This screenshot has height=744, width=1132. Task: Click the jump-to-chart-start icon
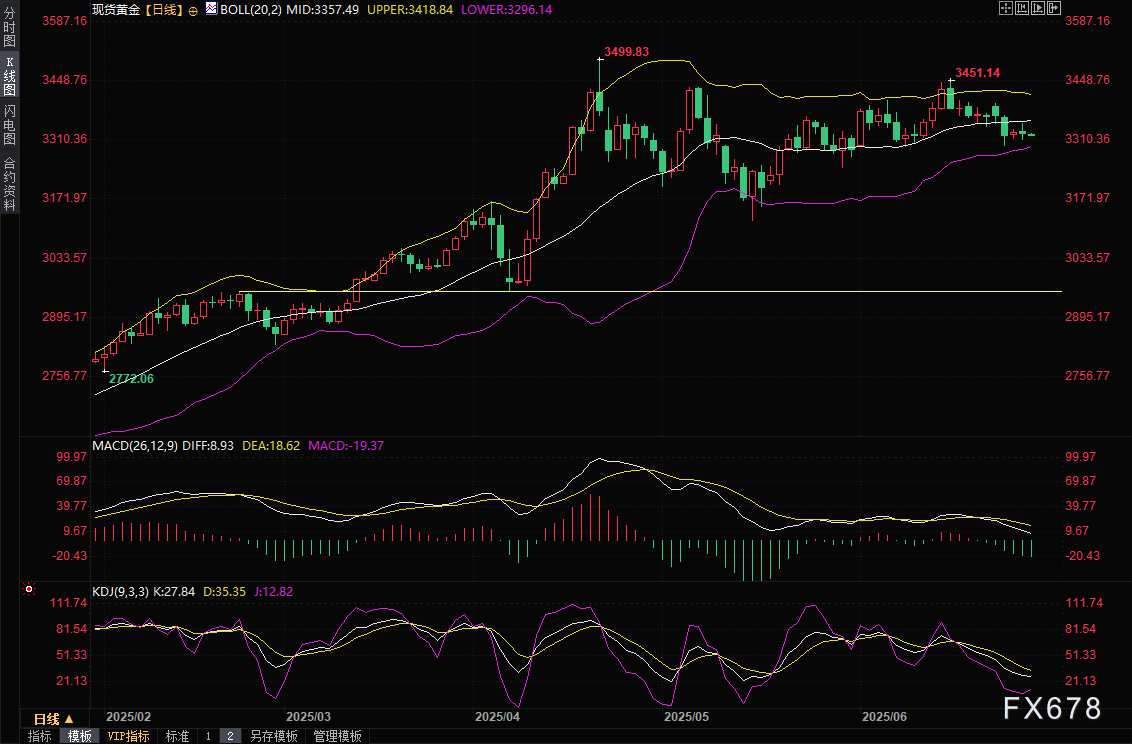(x=1022, y=8)
